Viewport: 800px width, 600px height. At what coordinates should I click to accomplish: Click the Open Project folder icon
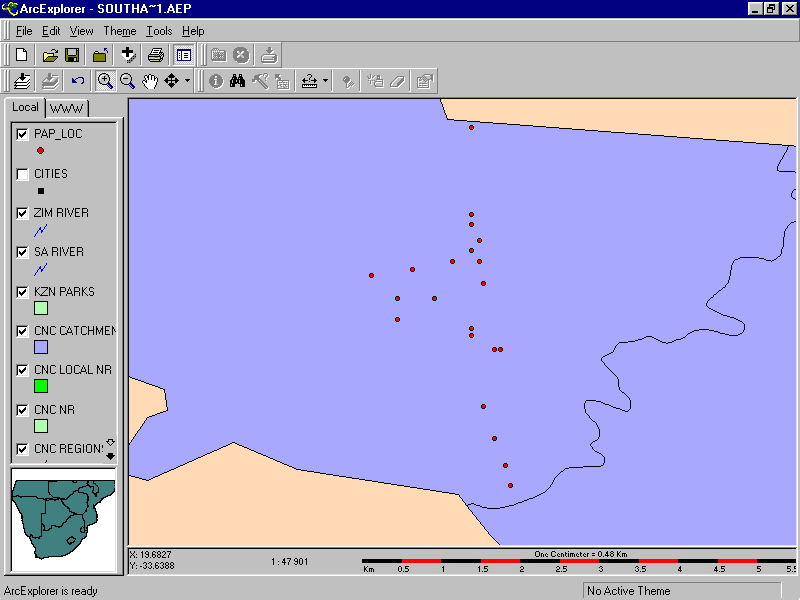coord(49,55)
